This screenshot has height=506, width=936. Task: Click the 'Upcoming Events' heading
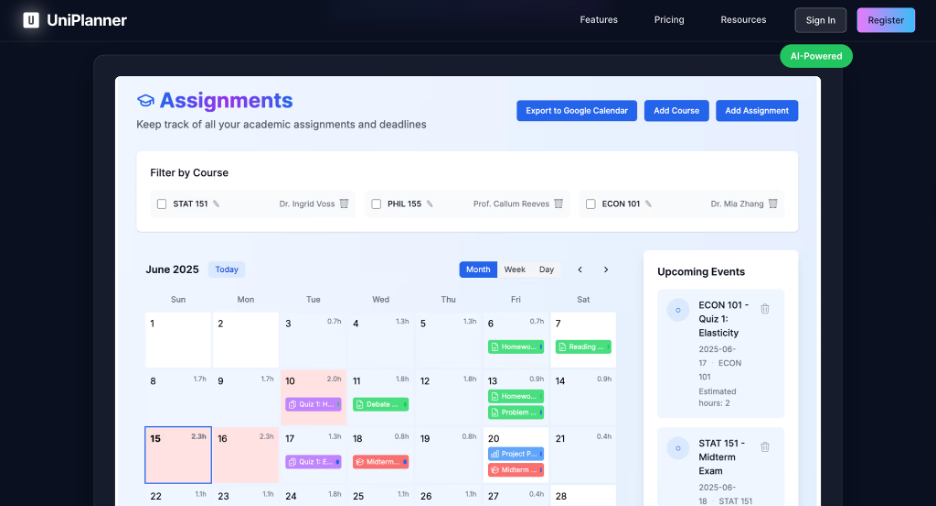(x=701, y=272)
